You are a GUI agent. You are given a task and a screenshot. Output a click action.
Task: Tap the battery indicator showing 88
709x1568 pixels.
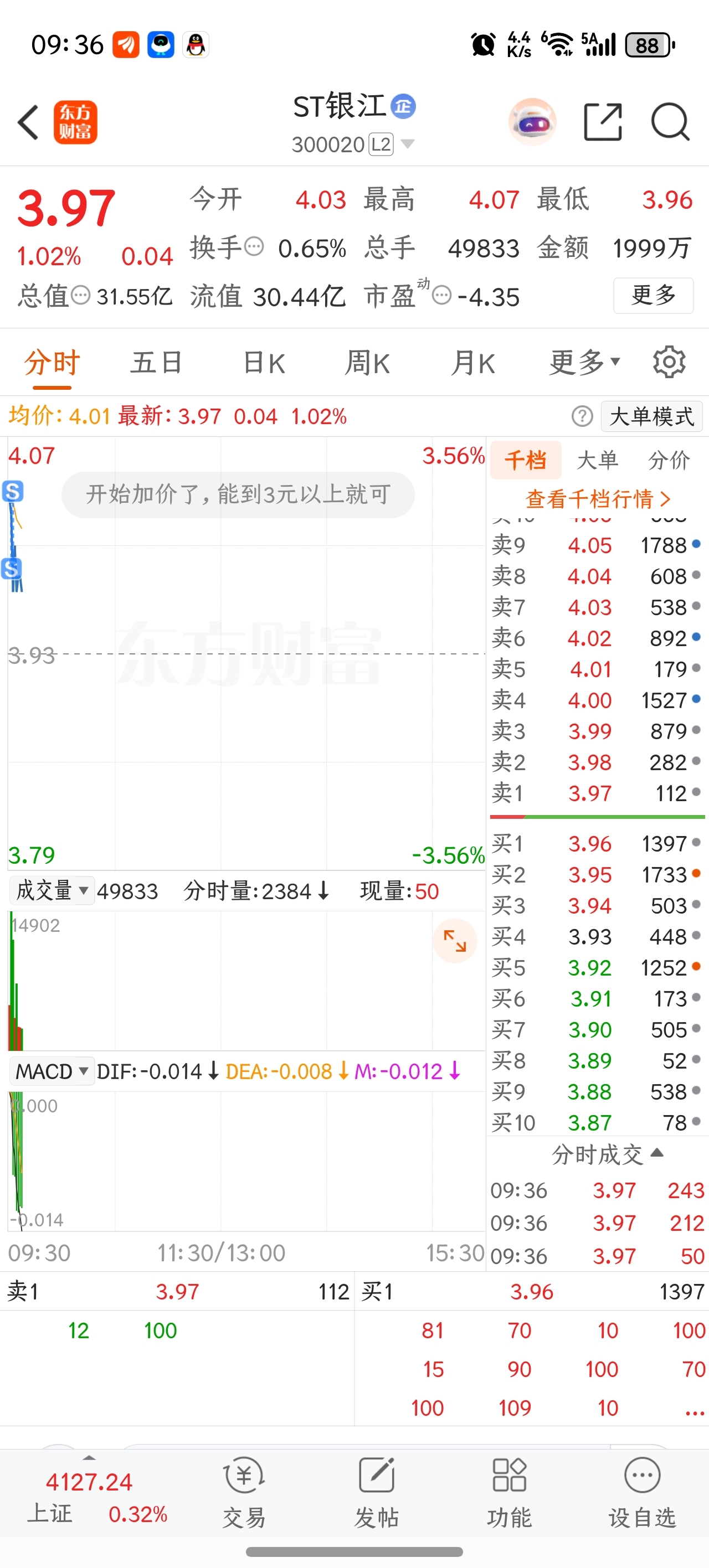pyautogui.click(x=650, y=45)
